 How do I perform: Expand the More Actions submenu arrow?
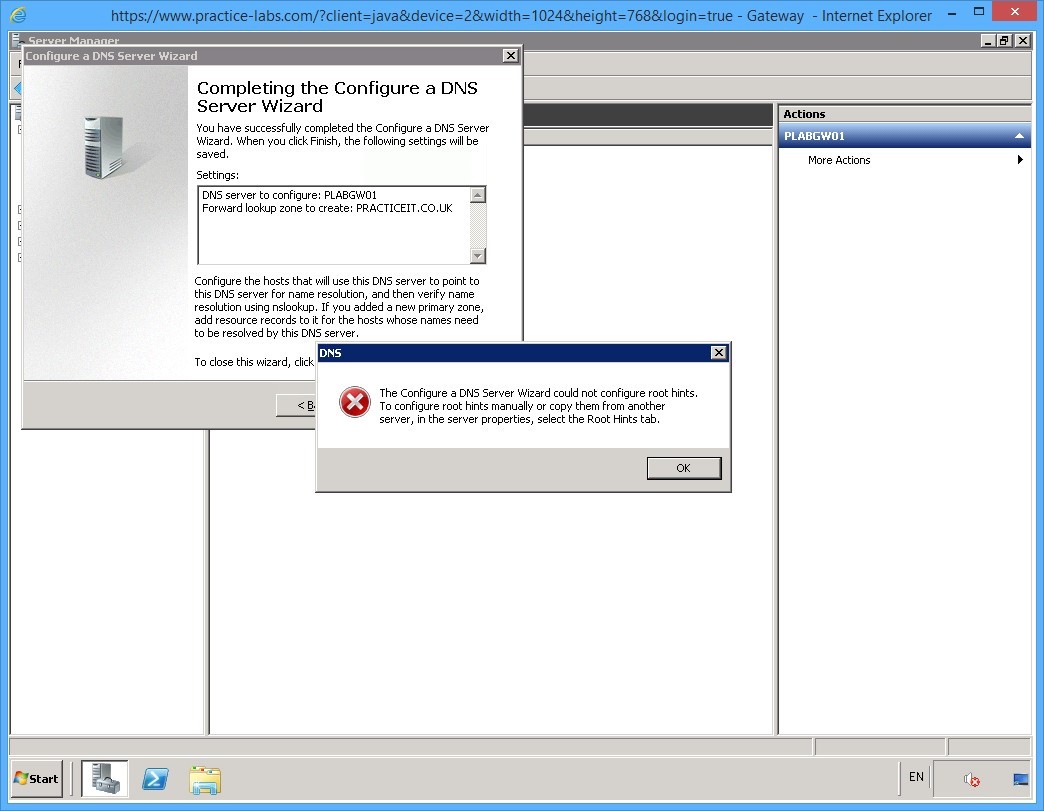pyautogui.click(x=1020, y=159)
